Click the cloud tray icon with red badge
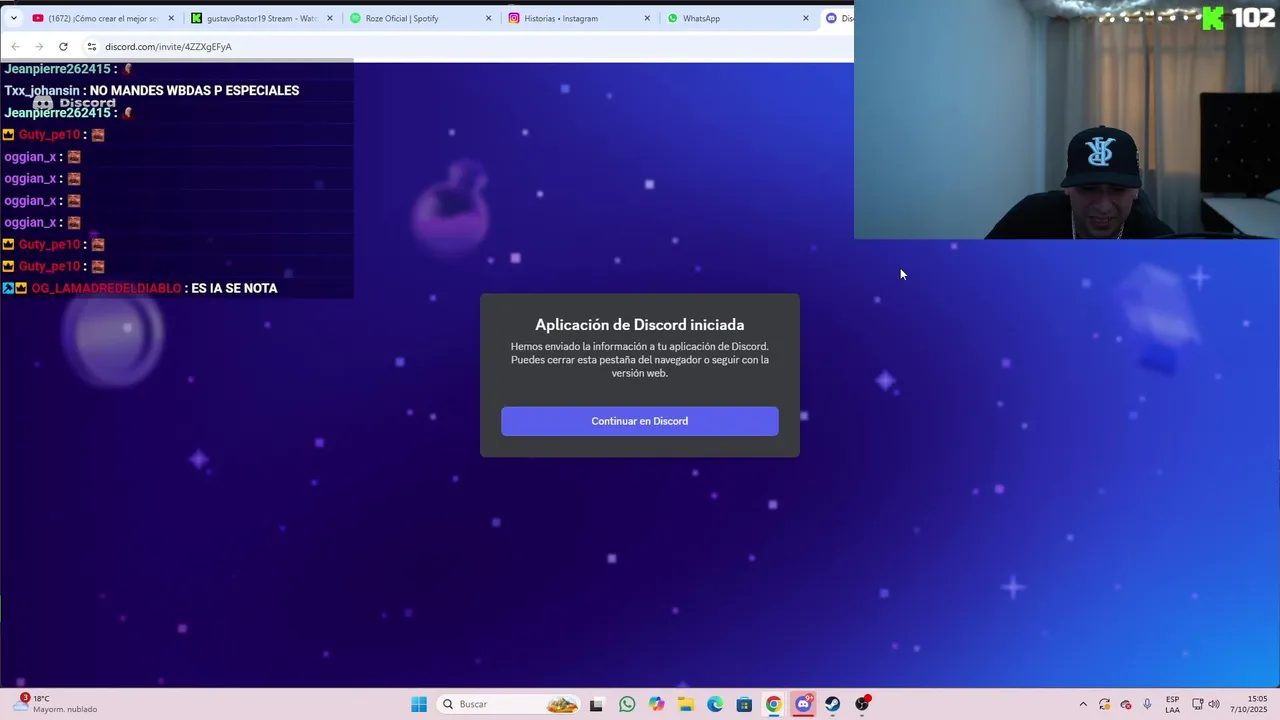This screenshot has width=1280, height=720. tap(1125, 704)
